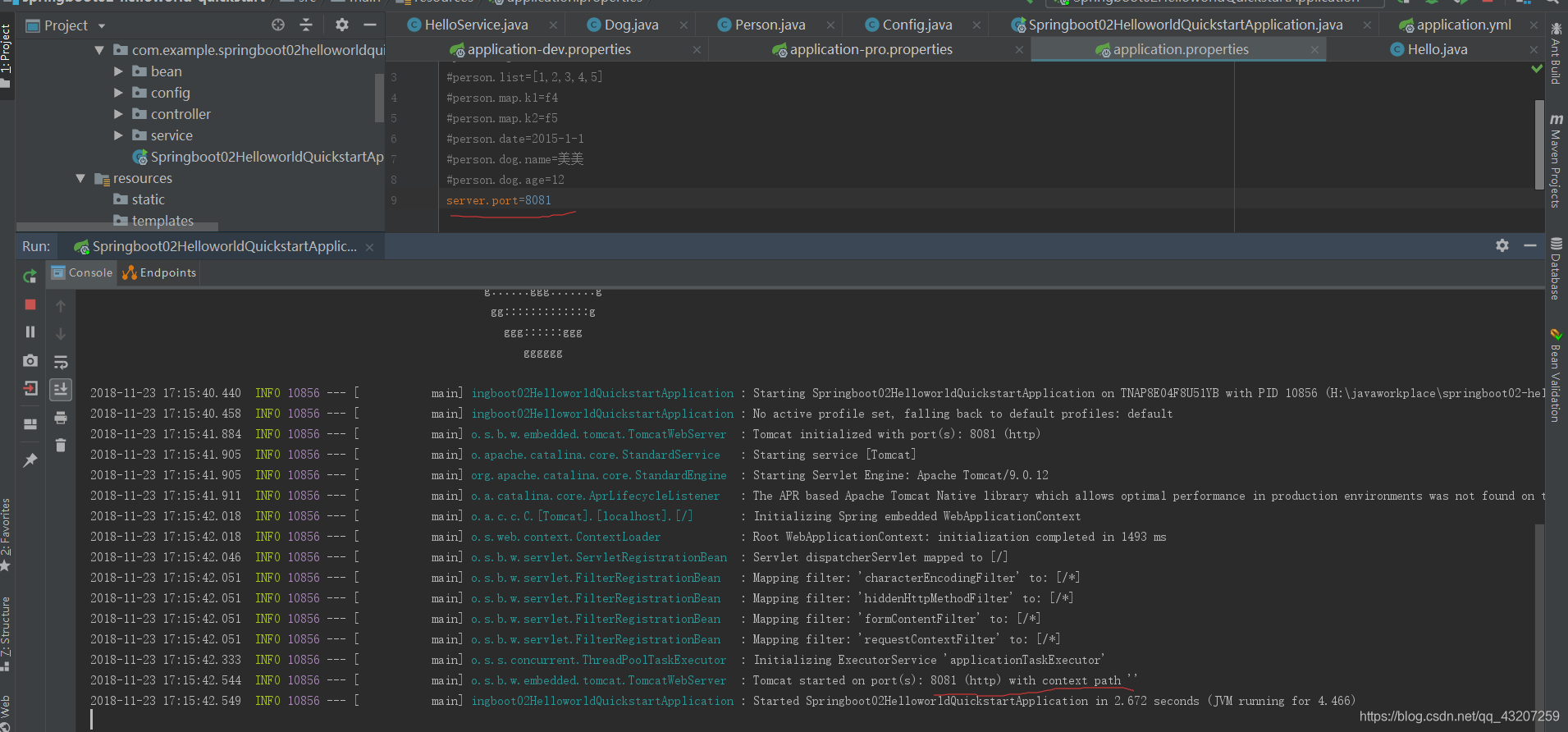1568x732 pixels.
Task: Select the Console tab
Action: coord(82,272)
